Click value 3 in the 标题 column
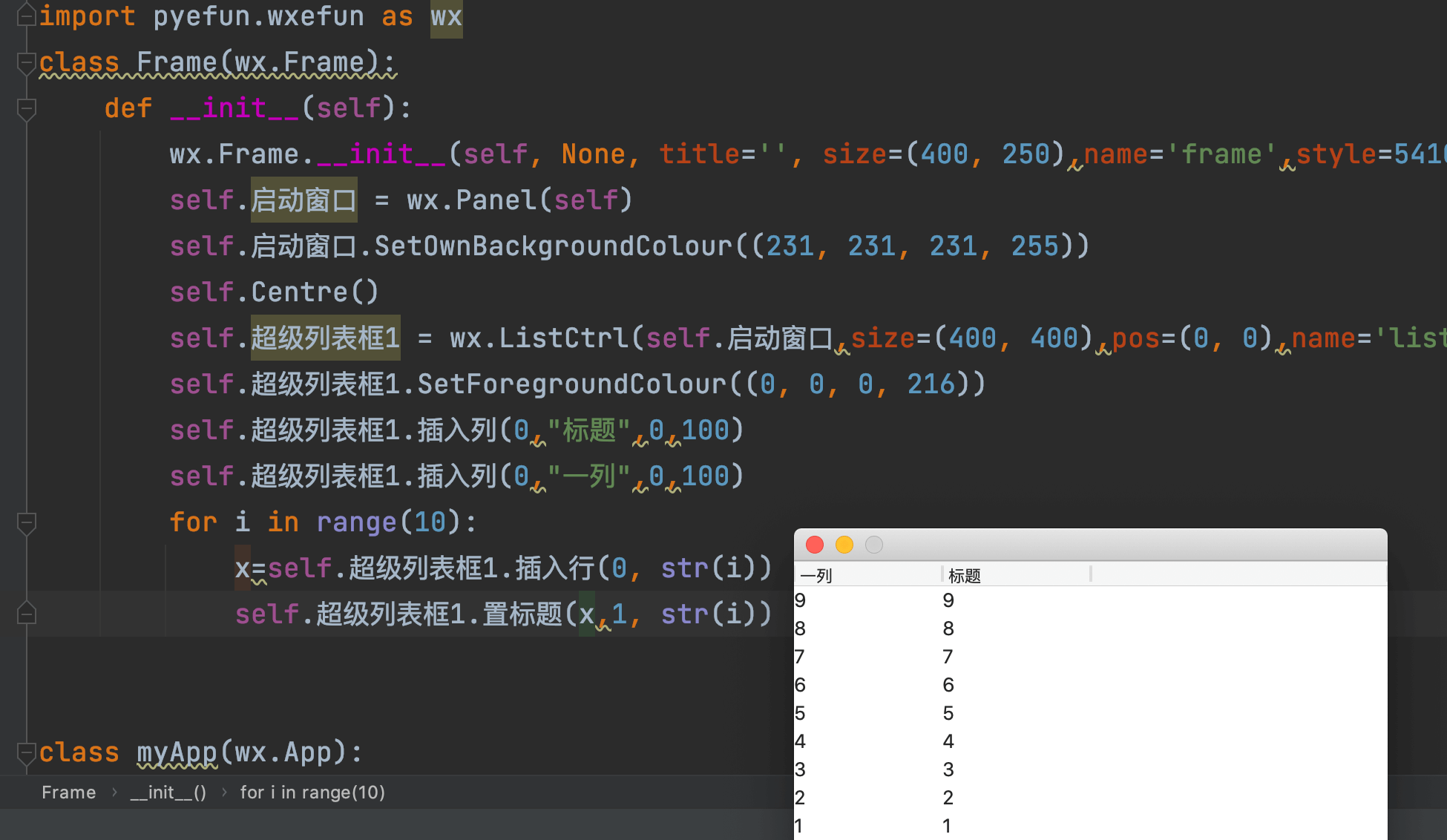This screenshot has width=1447, height=840. pos(948,770)
